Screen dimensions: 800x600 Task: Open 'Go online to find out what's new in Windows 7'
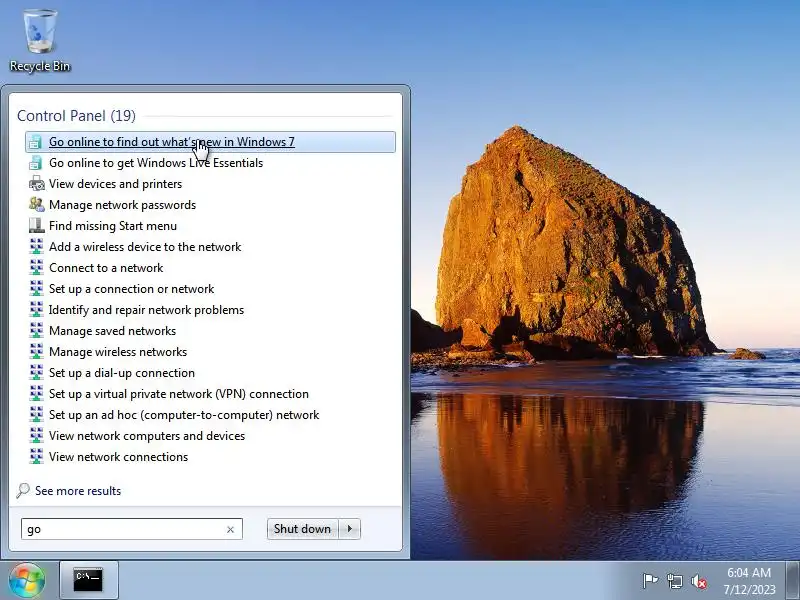210,142
